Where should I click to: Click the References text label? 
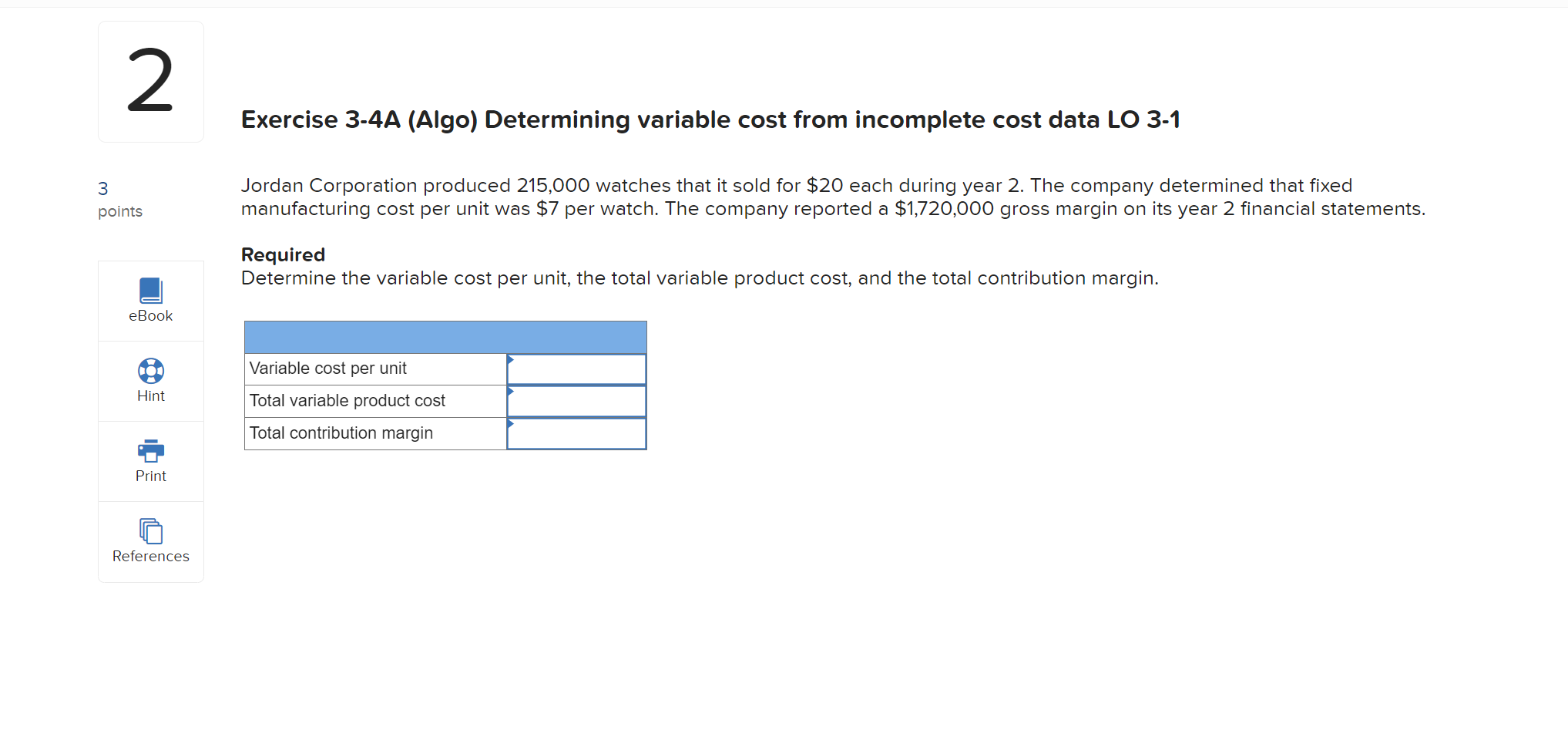coord(150,556)
